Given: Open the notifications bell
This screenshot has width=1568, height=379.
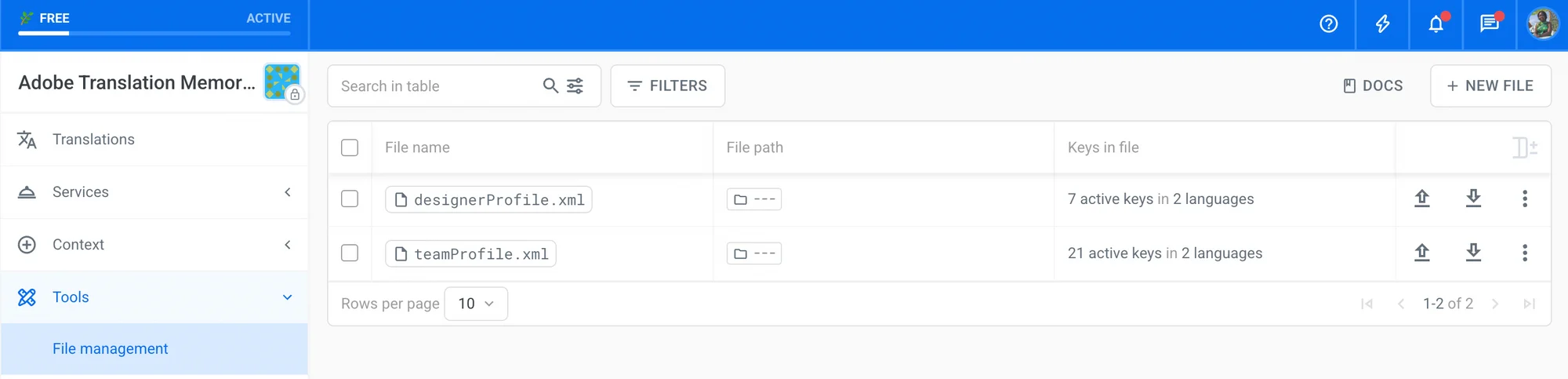Looking at the screenshot, I should pyautogui.click(x=1436, y=24).
